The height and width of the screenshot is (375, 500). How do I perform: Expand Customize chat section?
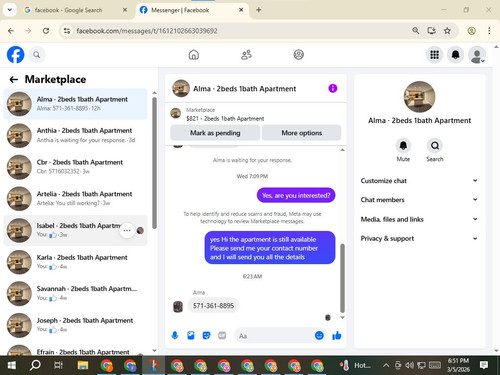419,181
